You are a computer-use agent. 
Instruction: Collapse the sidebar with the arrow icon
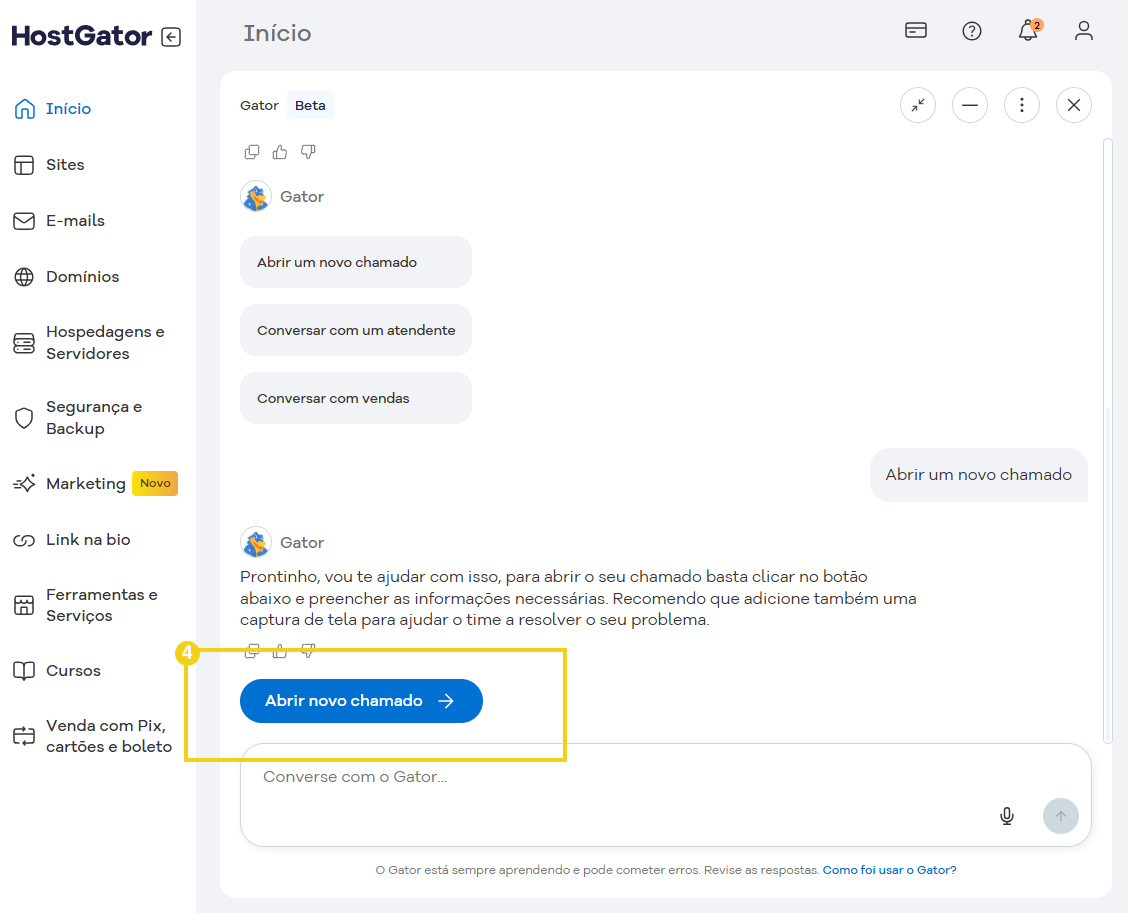pyautogui.click(x=171, y=35)
